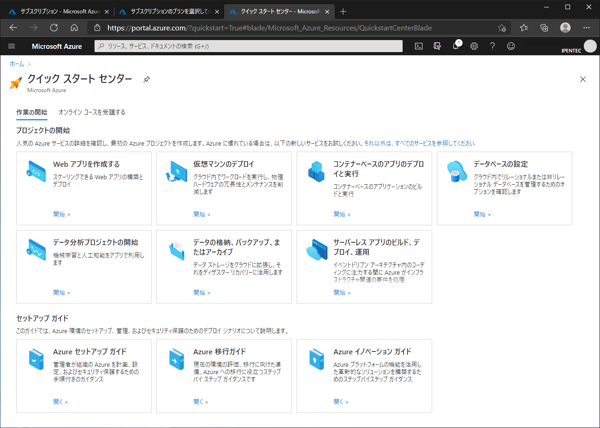Go to the browser home page
The width and height of the screenshot is (600, 428).
(75, 28)
